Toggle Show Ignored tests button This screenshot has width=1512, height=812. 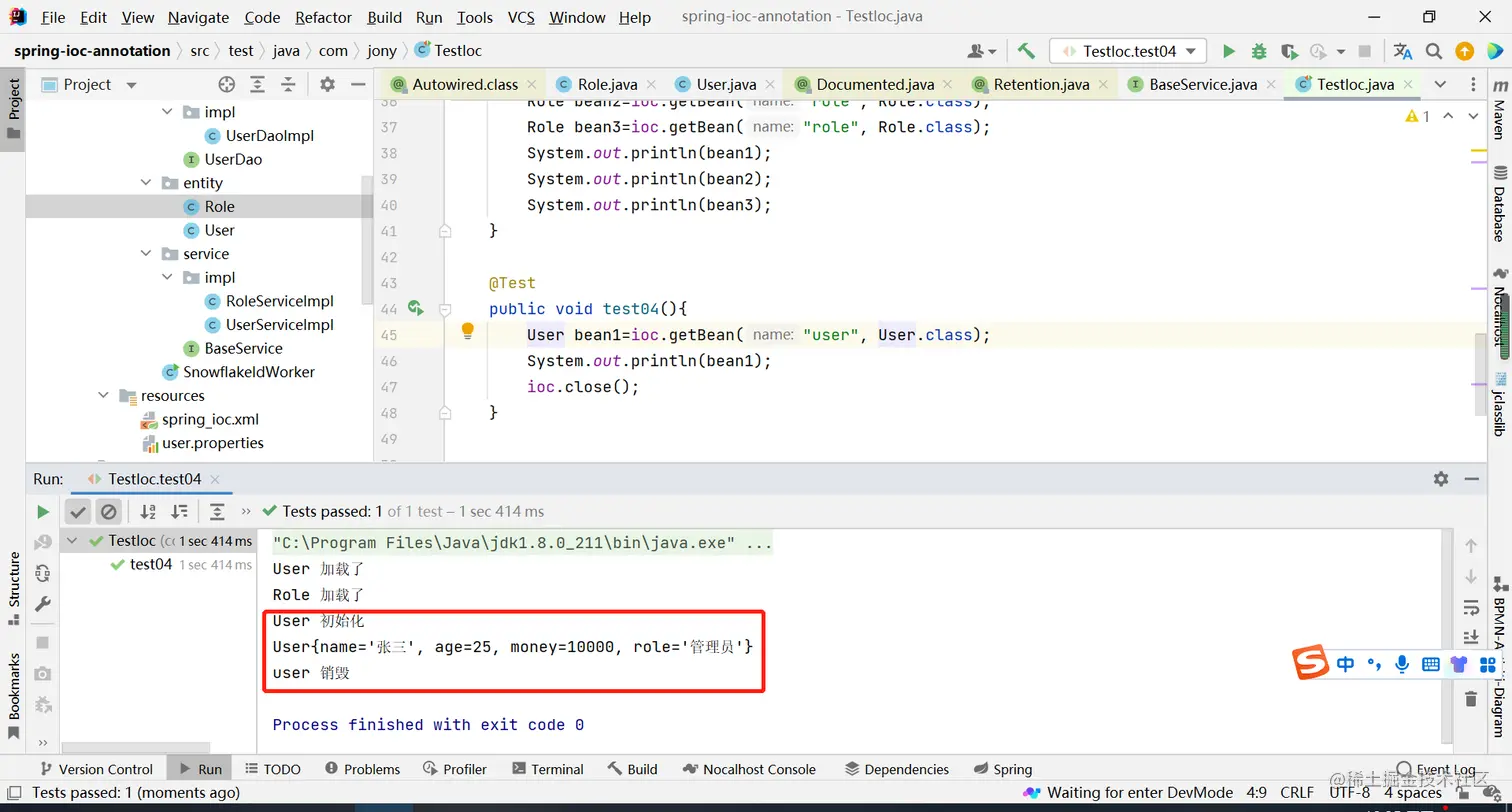(x=108, y=512)
